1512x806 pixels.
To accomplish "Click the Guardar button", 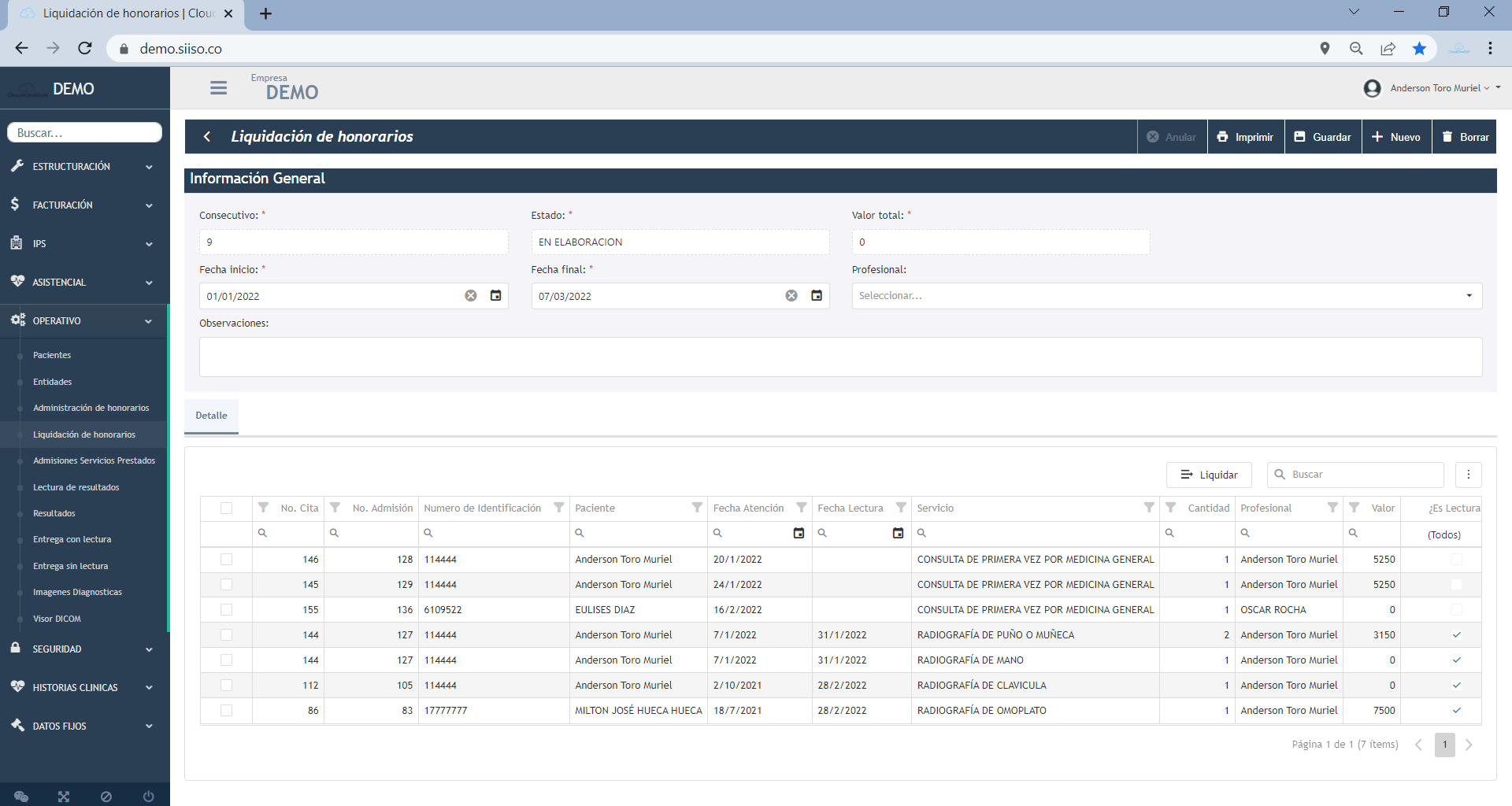I will (1323, 137).
